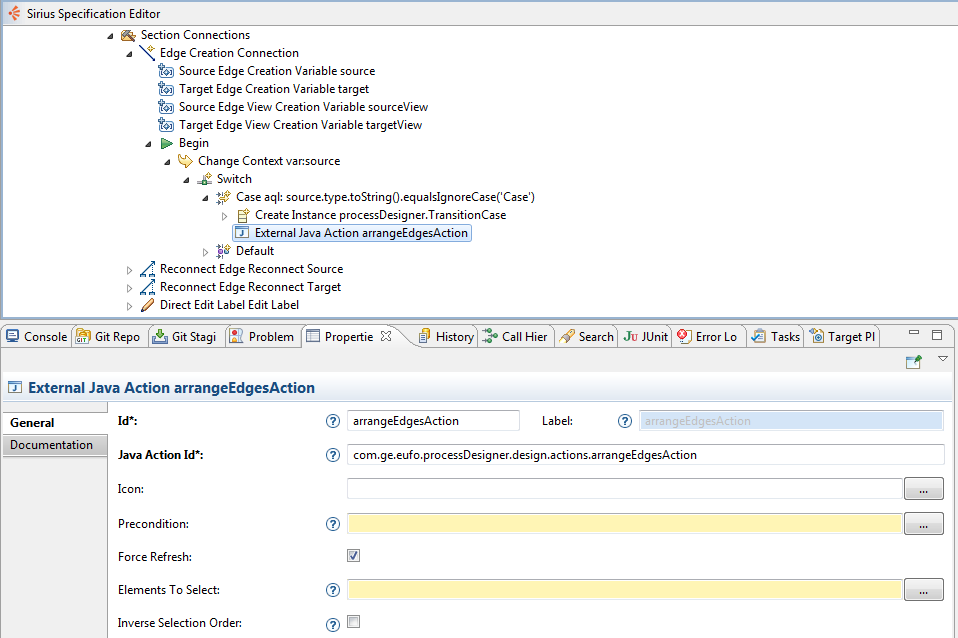
Task: Click the Edge Creation Connection tool icon
Action: (x=147, y=53)
